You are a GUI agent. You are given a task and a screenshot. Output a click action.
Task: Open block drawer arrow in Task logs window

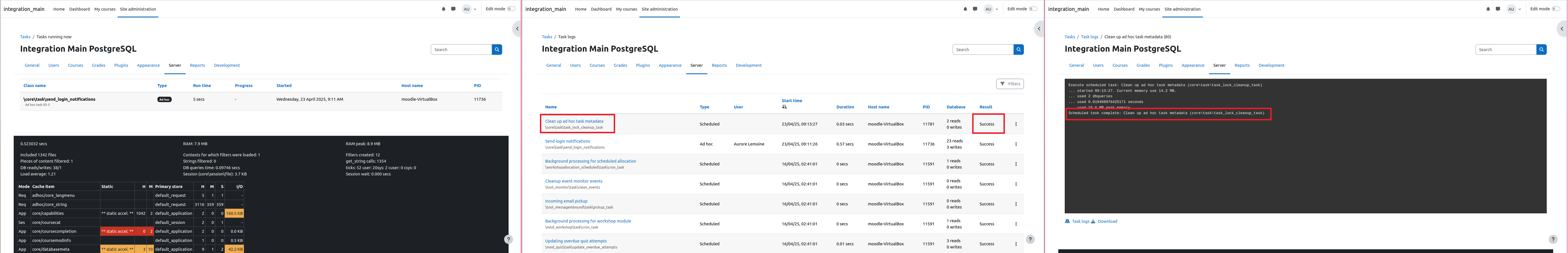tap(1039, 29)
